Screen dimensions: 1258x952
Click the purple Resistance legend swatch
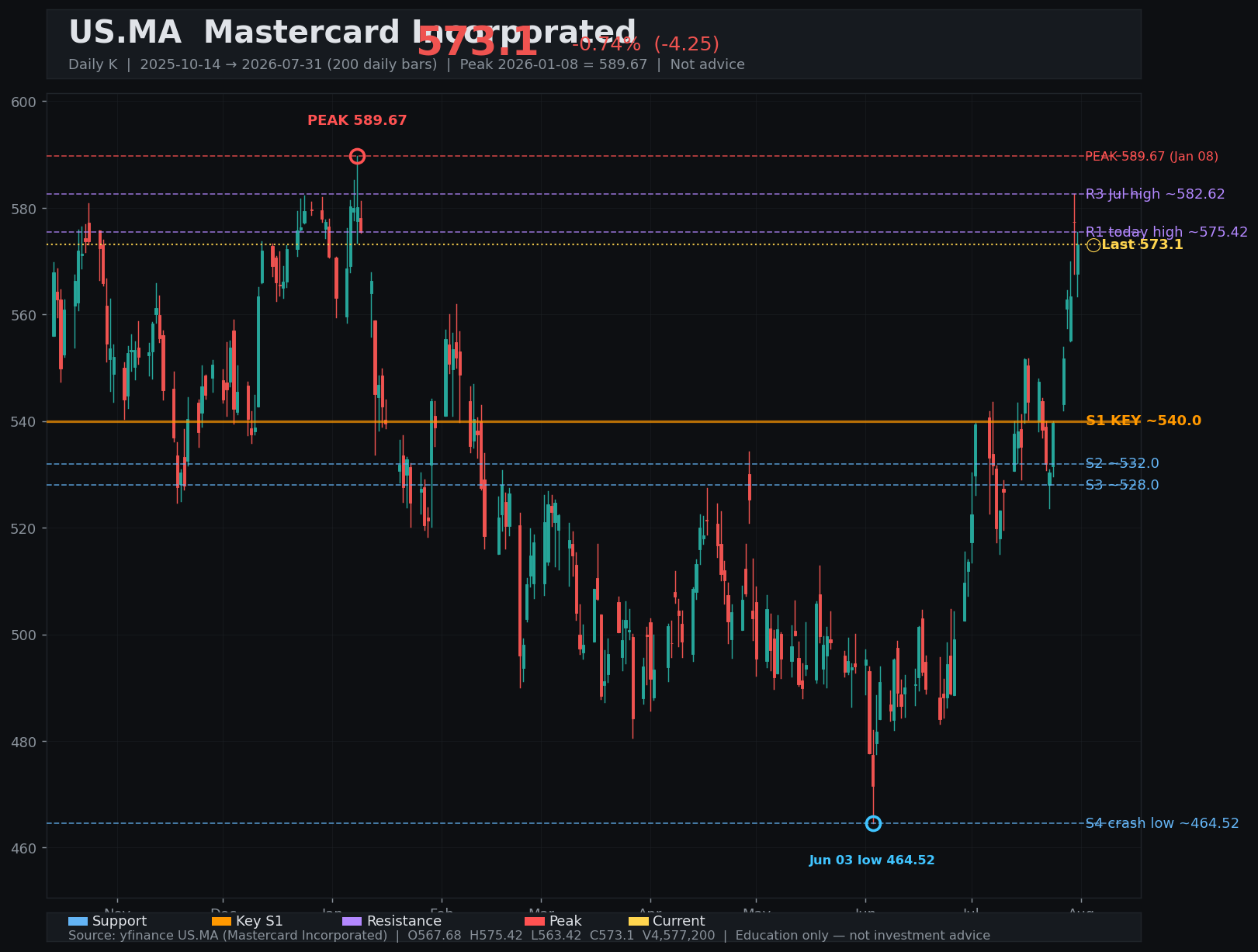click(352, 922)
